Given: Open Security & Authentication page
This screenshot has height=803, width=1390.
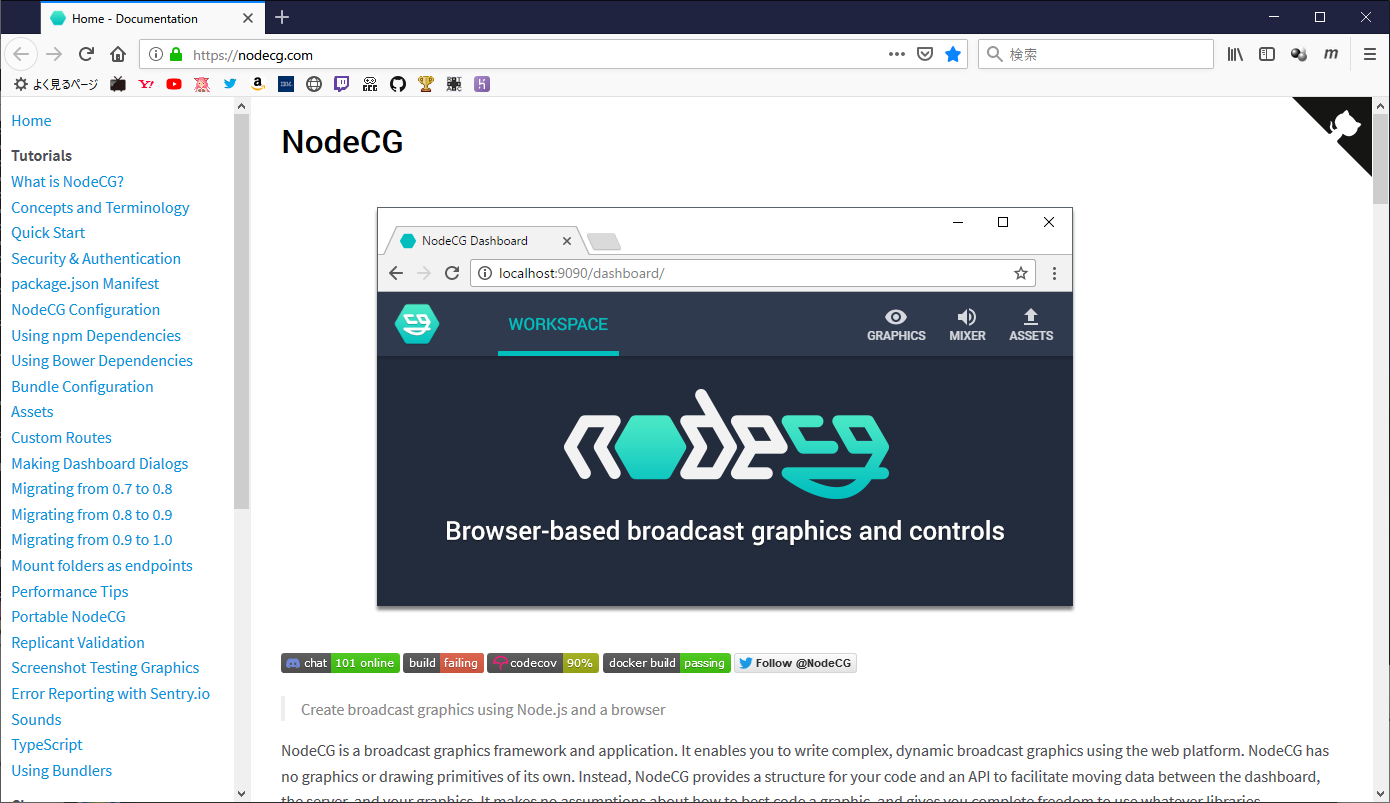Looking at the screenshot, I should (x=96, y=259).
